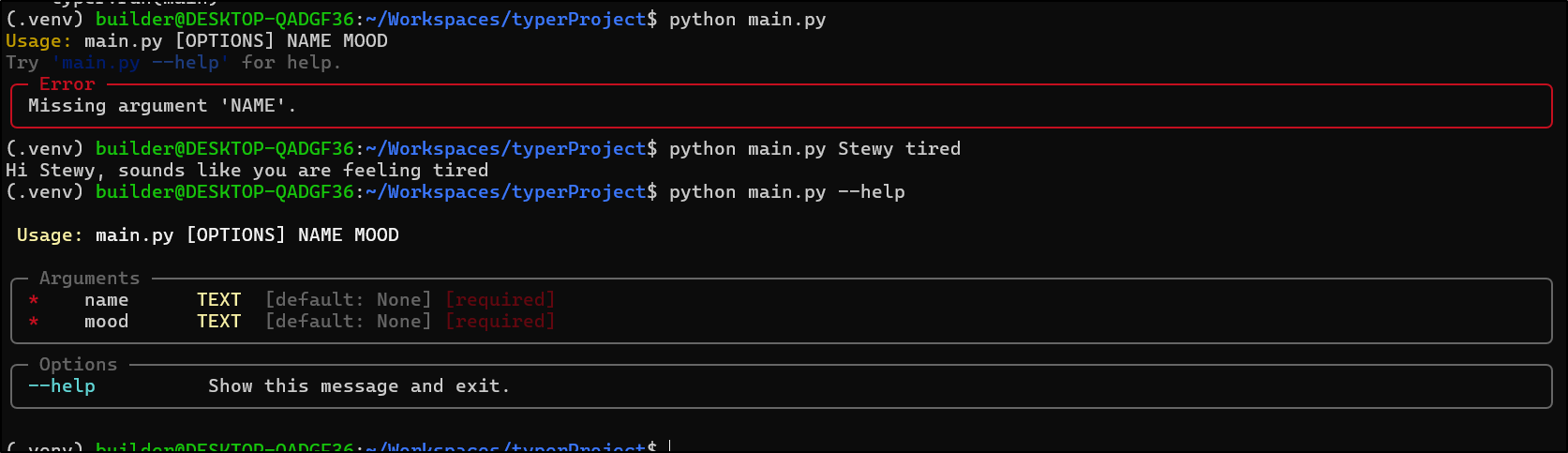This screenshot has width=1568, height=453.
Task: Click the Arguments panel heading
Action: click(89, 279)
